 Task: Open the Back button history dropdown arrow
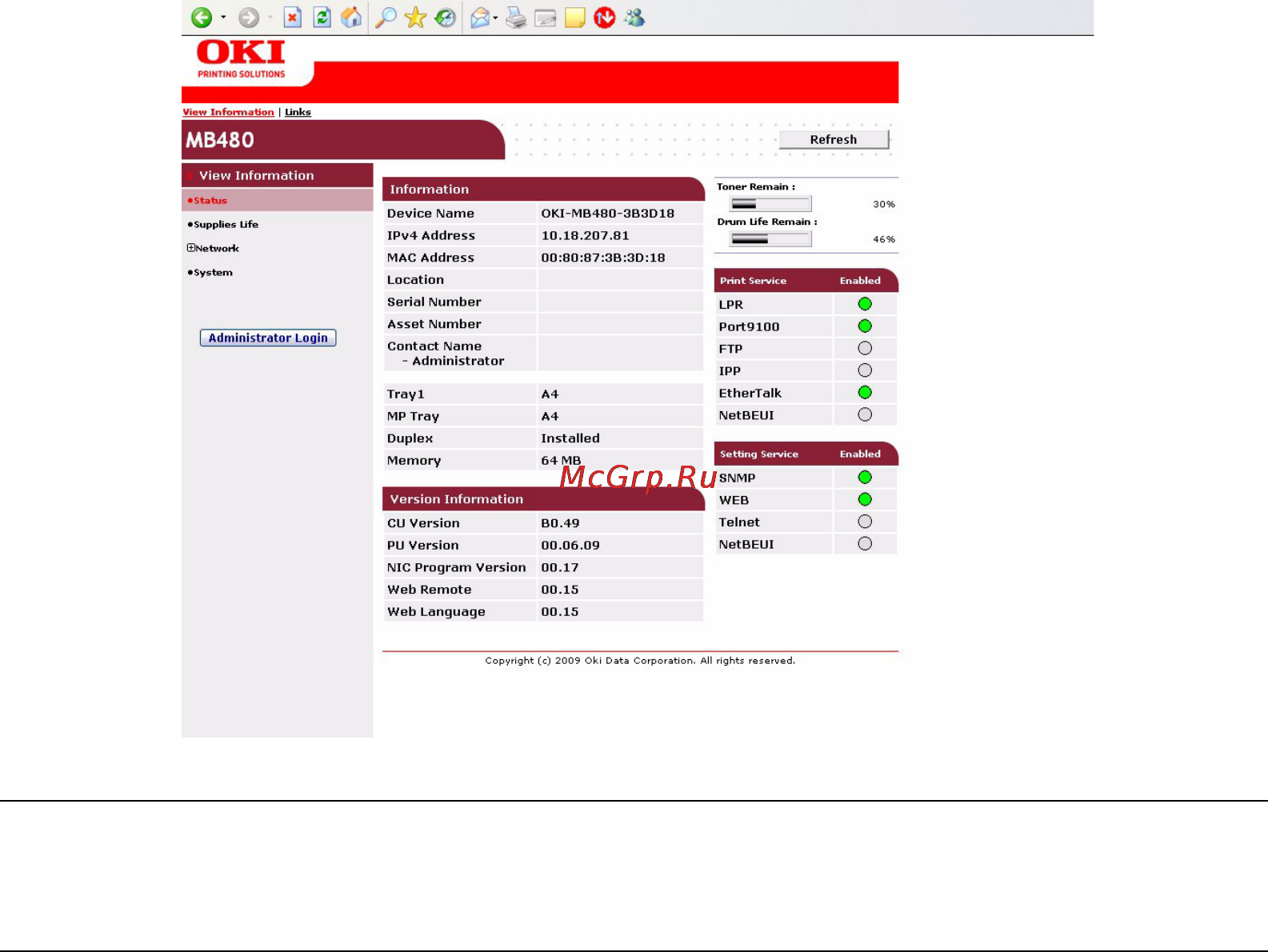click(223, 18)
